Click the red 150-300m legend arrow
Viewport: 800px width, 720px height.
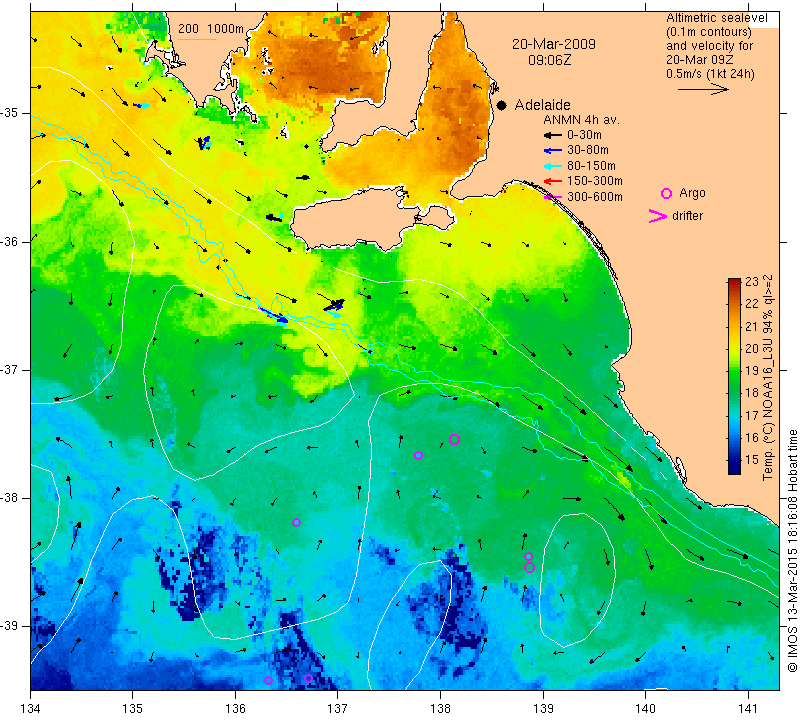click(553, 181)
